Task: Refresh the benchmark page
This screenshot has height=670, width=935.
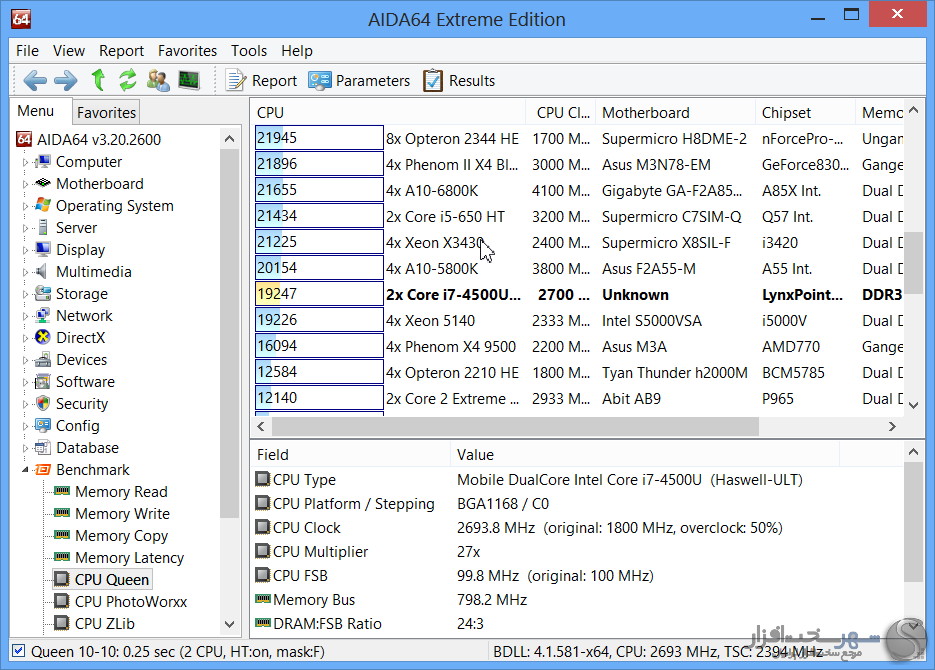Action: (x=127, y=80)
